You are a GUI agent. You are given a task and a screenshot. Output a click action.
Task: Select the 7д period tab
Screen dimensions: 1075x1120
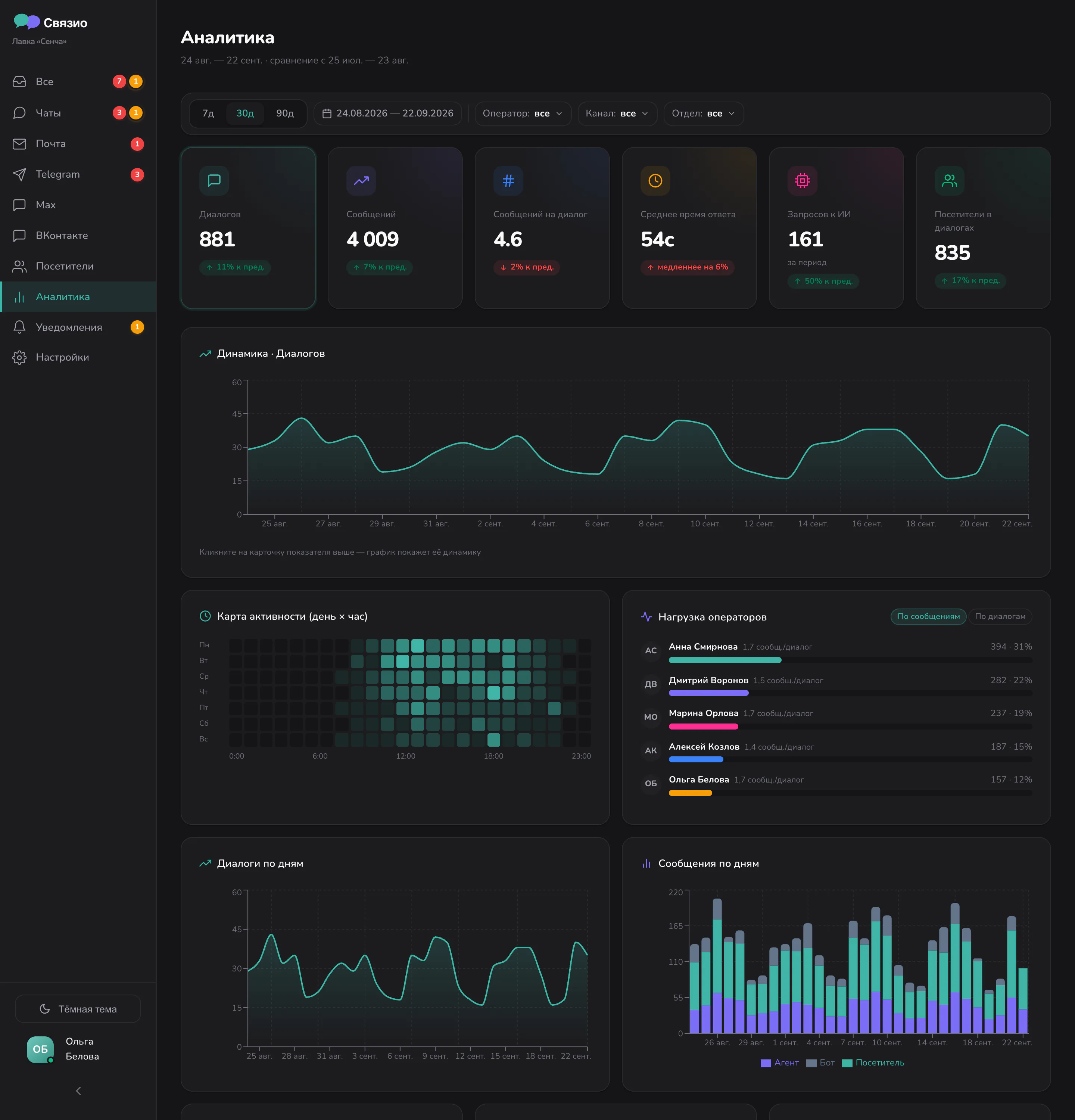point(208,114)
